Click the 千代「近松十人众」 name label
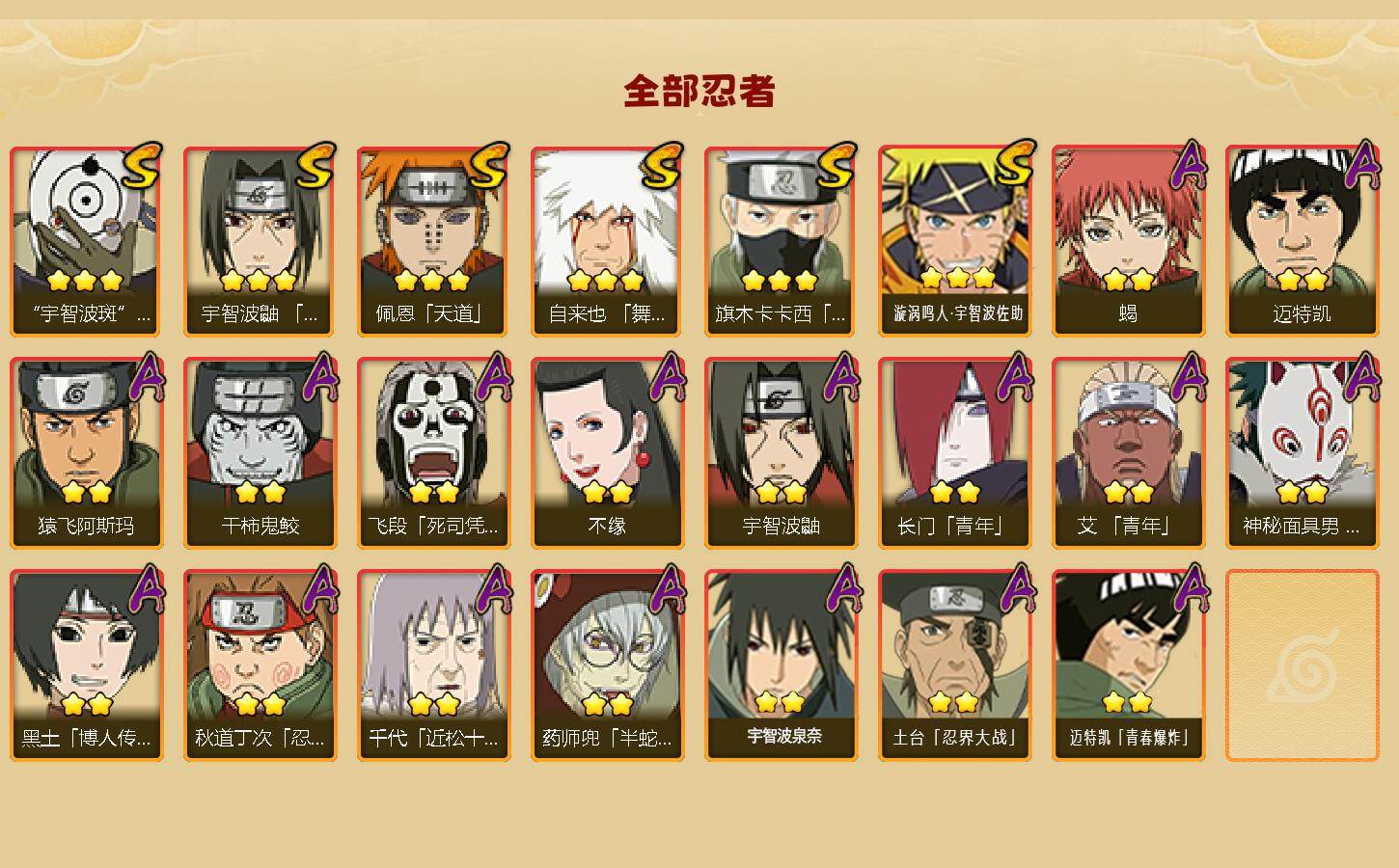The height and width of the screenshot is (868, 1399). [x=433, y=738]
